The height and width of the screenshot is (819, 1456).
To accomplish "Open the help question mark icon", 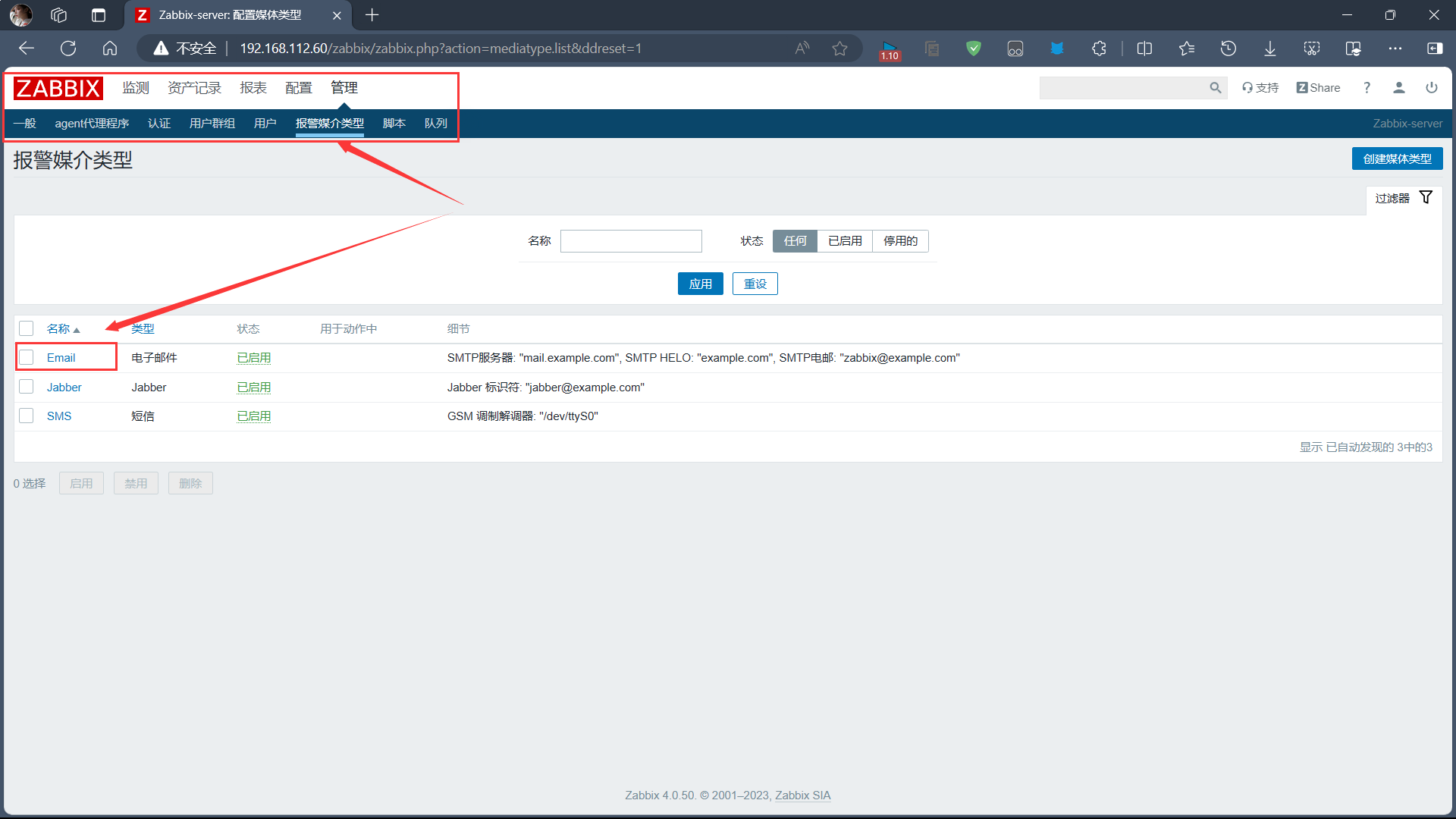I will (1367, 88).
